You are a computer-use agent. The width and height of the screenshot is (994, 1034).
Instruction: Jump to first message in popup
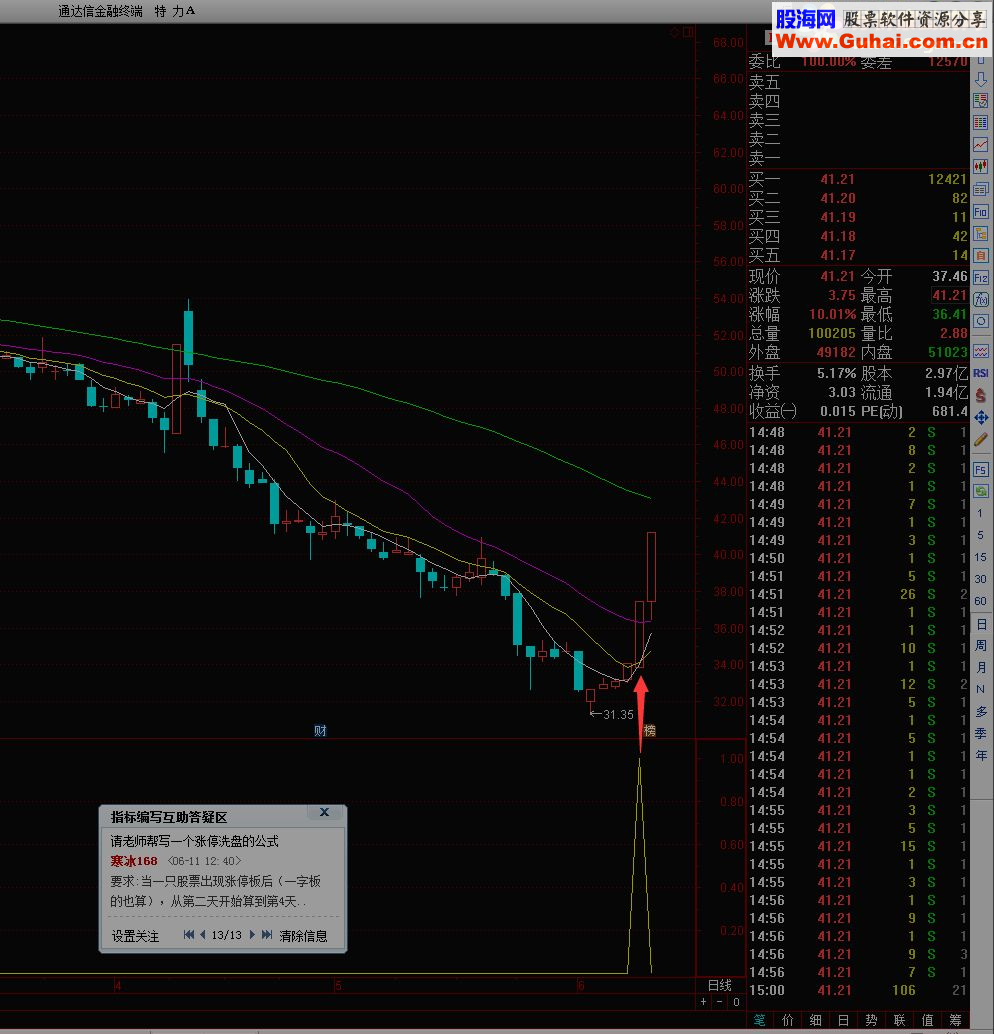(x=189, y=934)
